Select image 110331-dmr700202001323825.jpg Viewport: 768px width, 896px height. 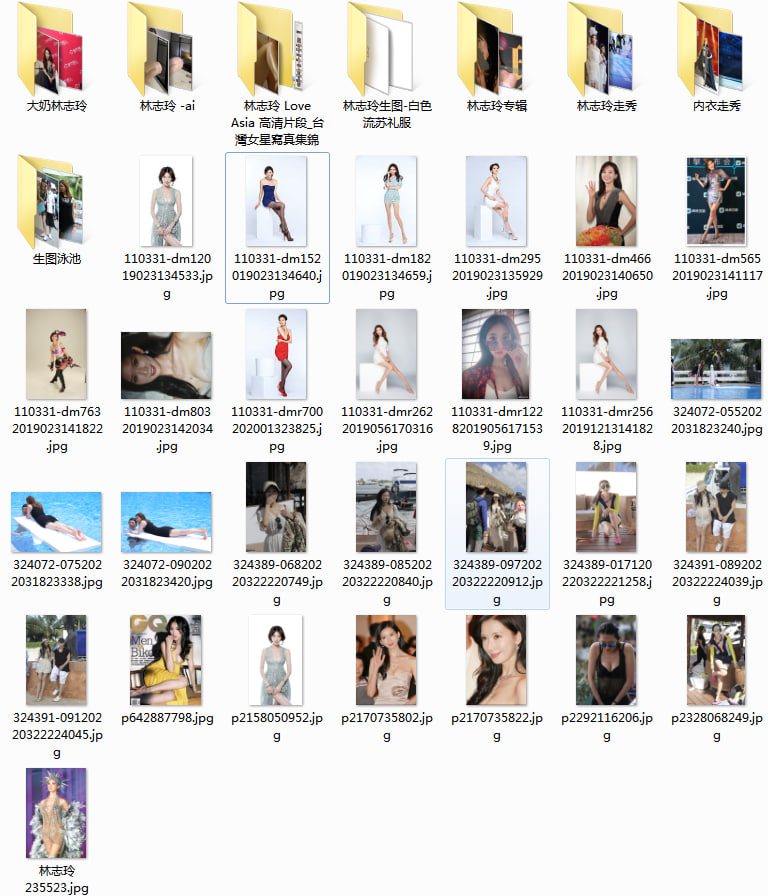pos(277,354)
